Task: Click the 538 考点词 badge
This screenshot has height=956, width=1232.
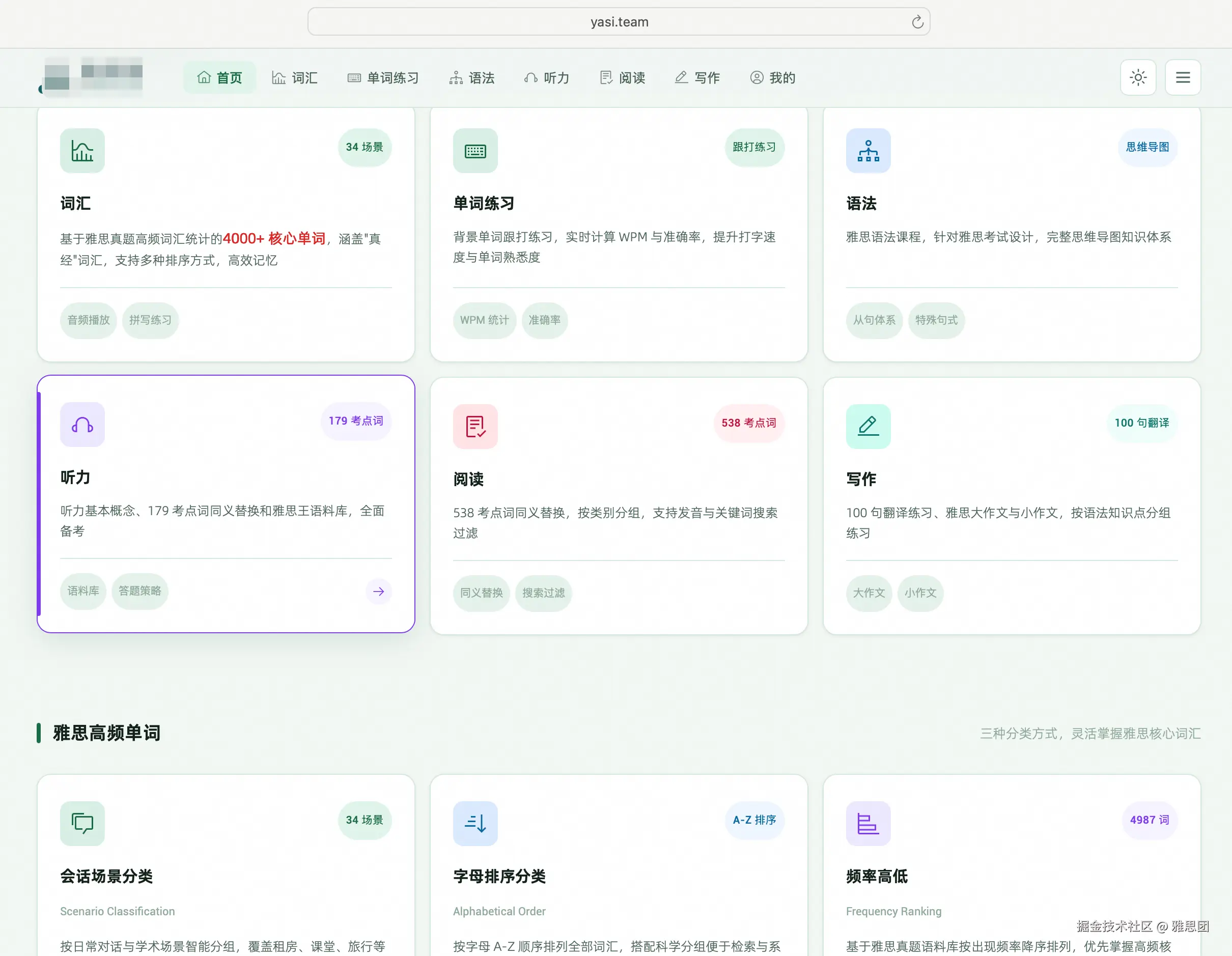Action: tap(748, 423)
